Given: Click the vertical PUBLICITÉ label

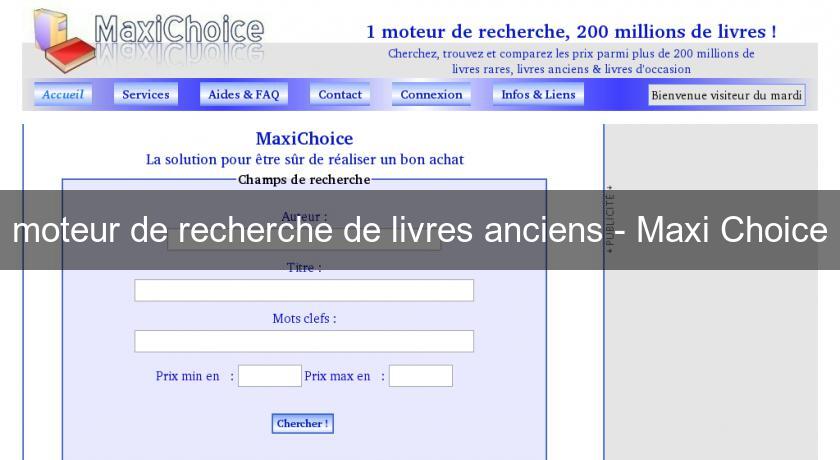Looking at the screenshot, I should [609, 220].
